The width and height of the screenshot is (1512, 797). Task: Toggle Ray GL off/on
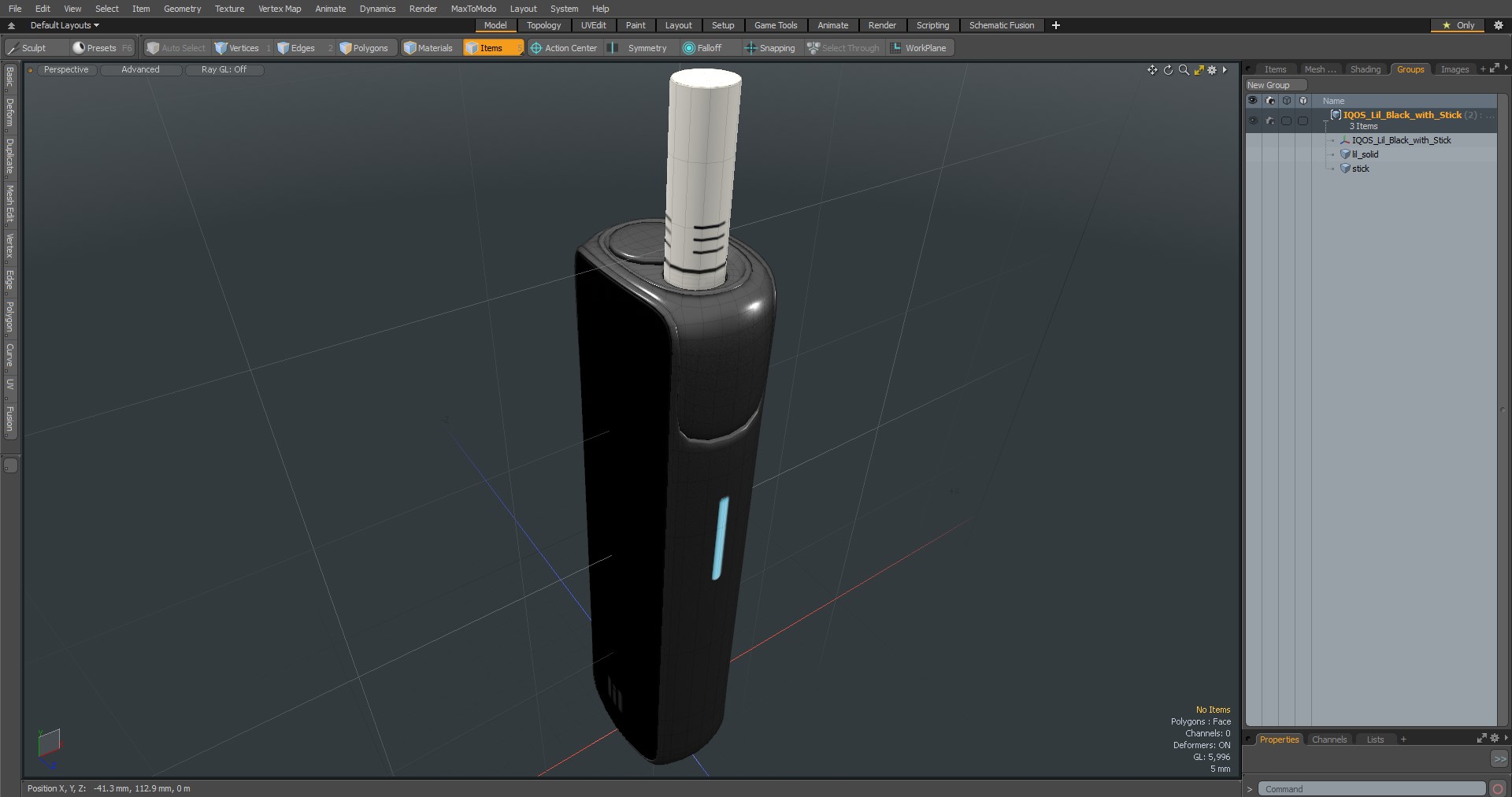(x=224, y=70)
